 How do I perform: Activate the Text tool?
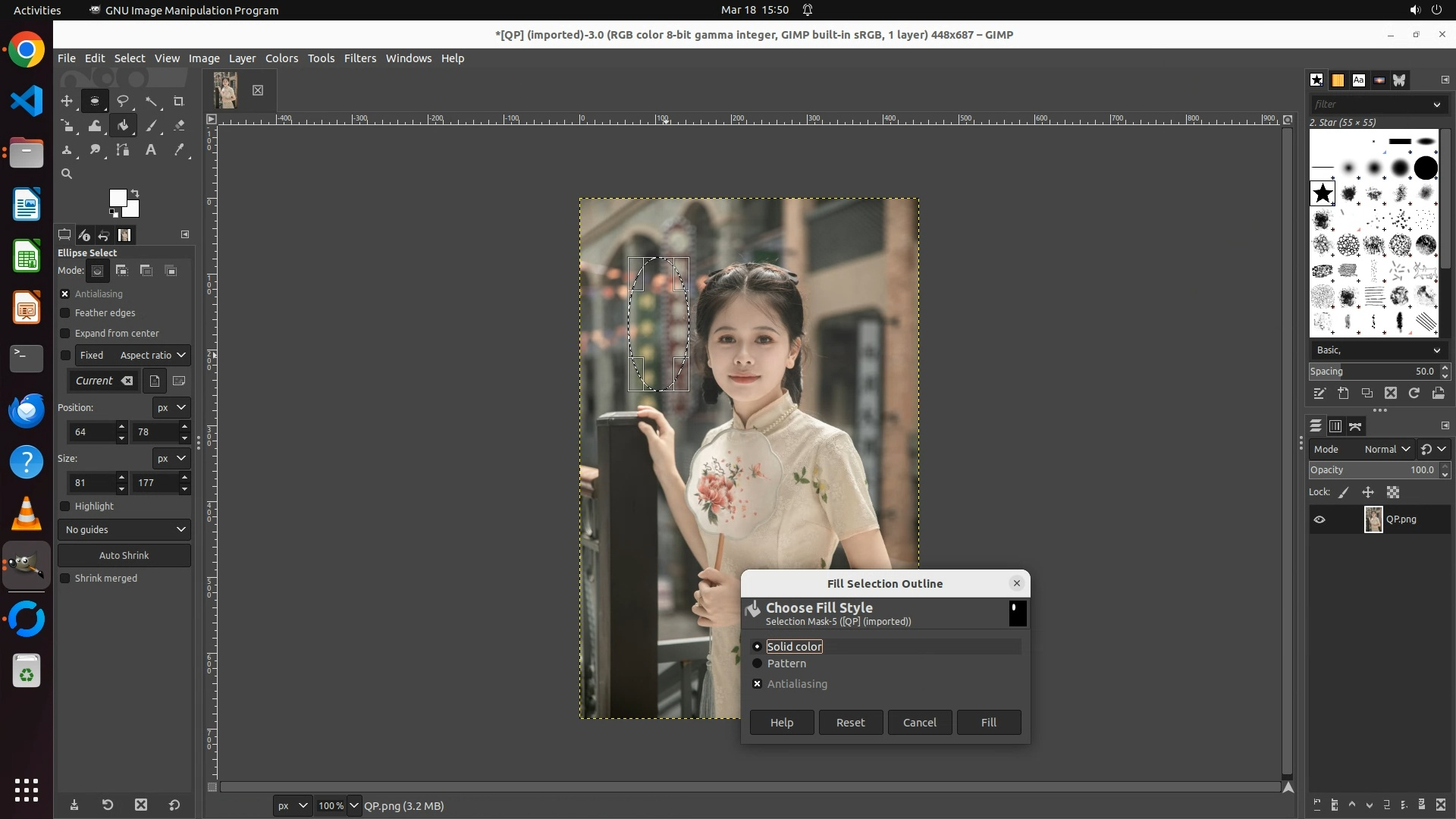pos(151,150)
